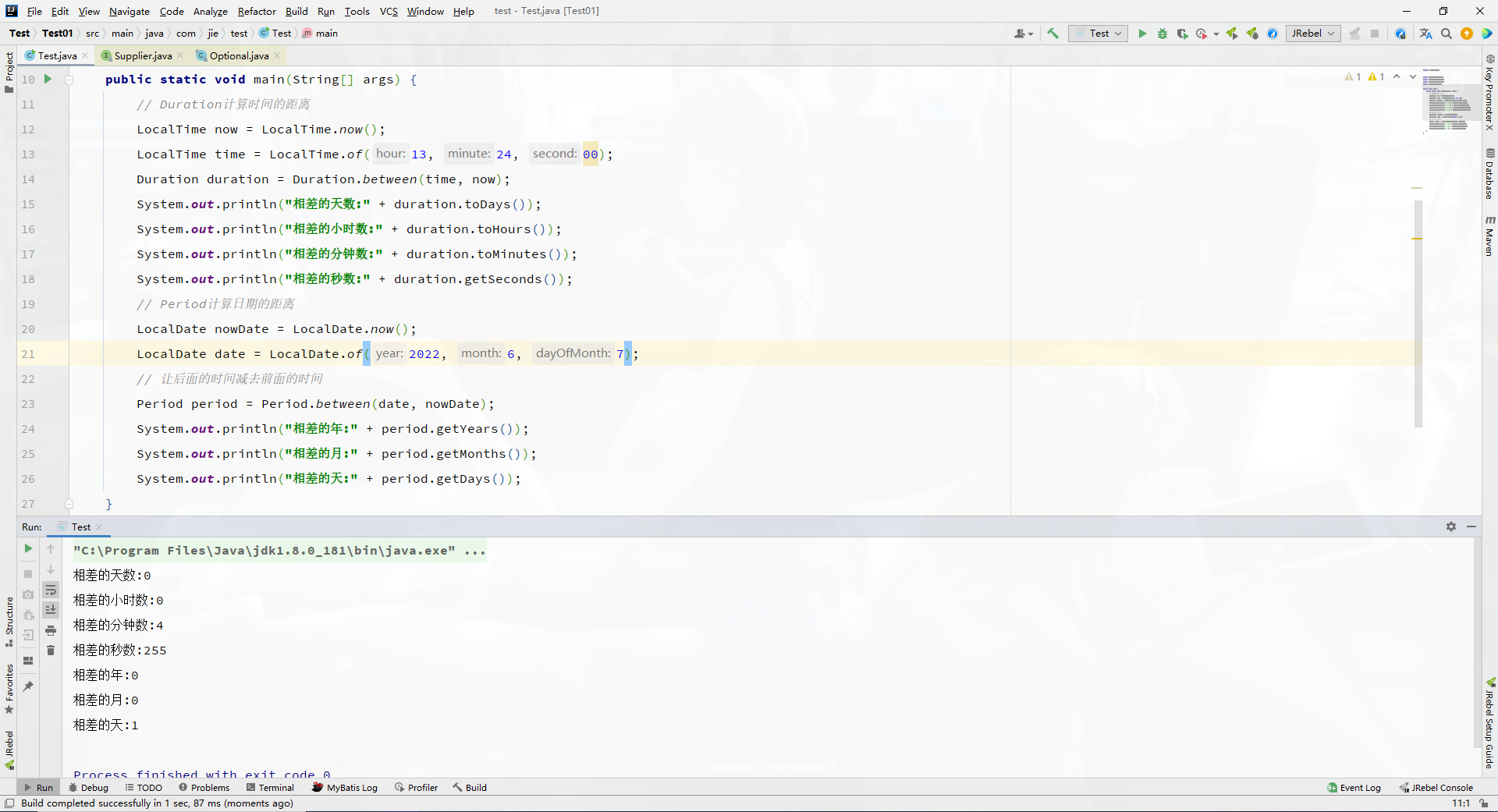Viewport: 1498px width, 812px height.
Task: Close the Test run tab
Action: pos(99,527)
